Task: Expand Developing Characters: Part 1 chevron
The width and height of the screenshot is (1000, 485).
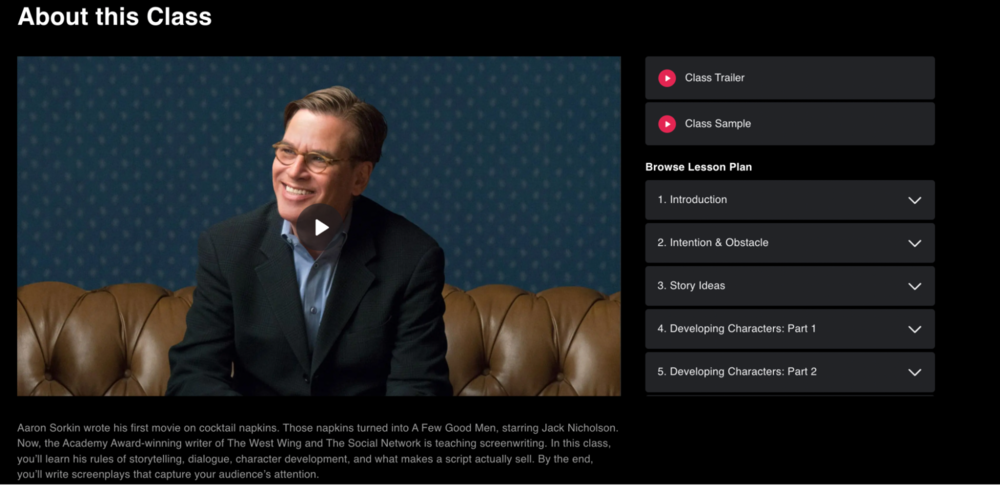Action: [915, 329]
